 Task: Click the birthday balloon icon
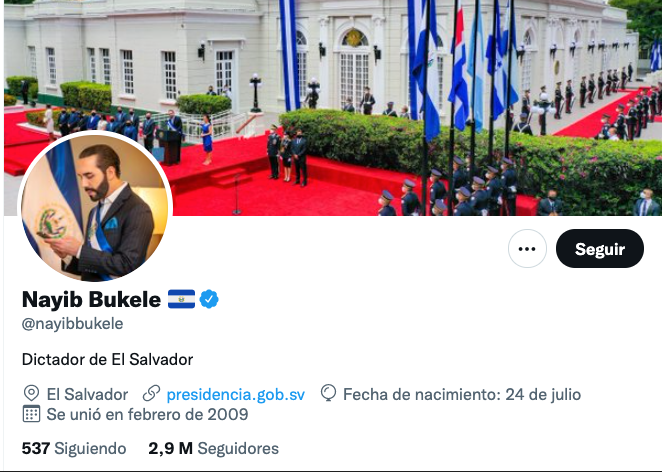click(328, 393)
